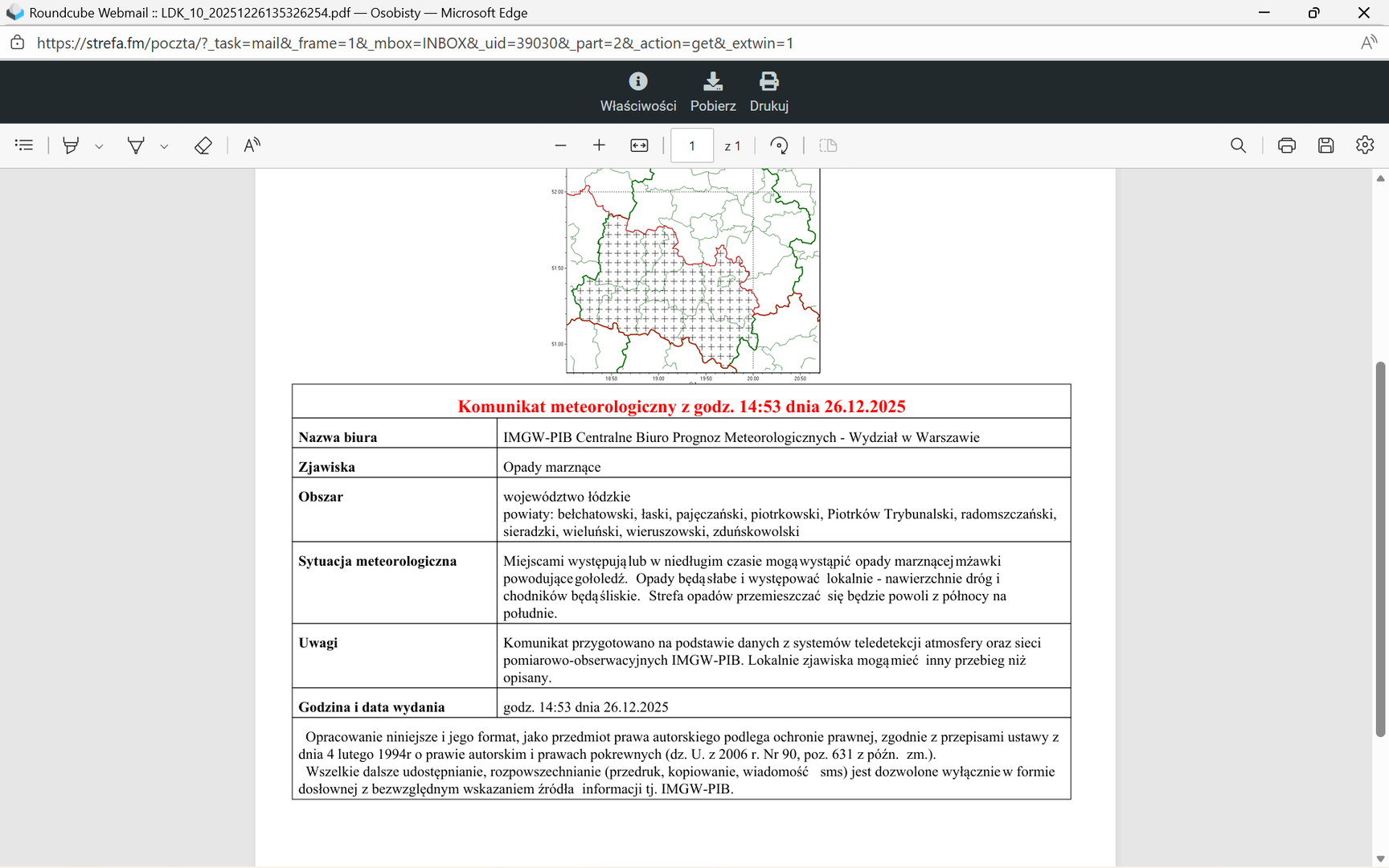Open the table of contents sidebar
The height and width of the screenshot is (868, 1389).
click(24, 145)
